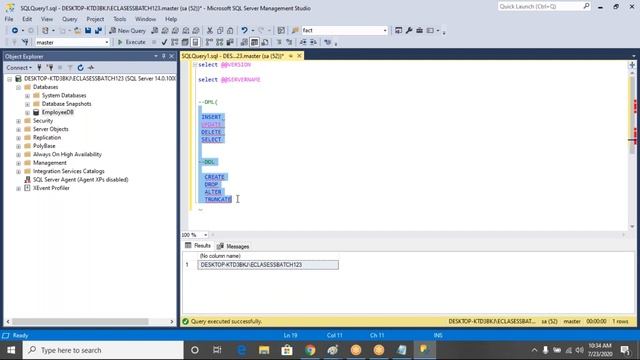Click the Change Connection icon left of master
The image size is (640, 360).
tap(25, 42)
